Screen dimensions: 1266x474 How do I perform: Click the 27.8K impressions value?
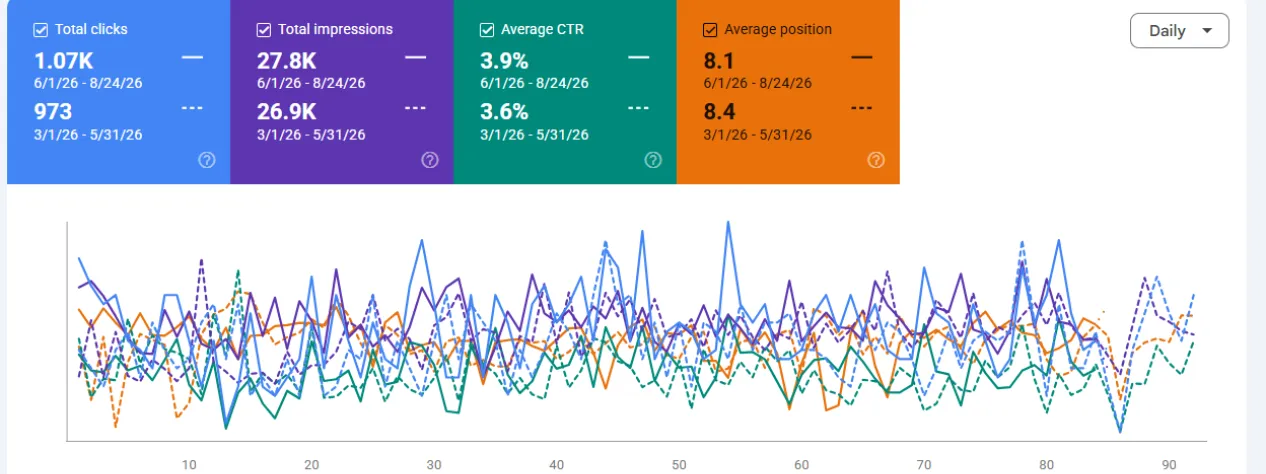pyautogui.click(x=286, y=61)
